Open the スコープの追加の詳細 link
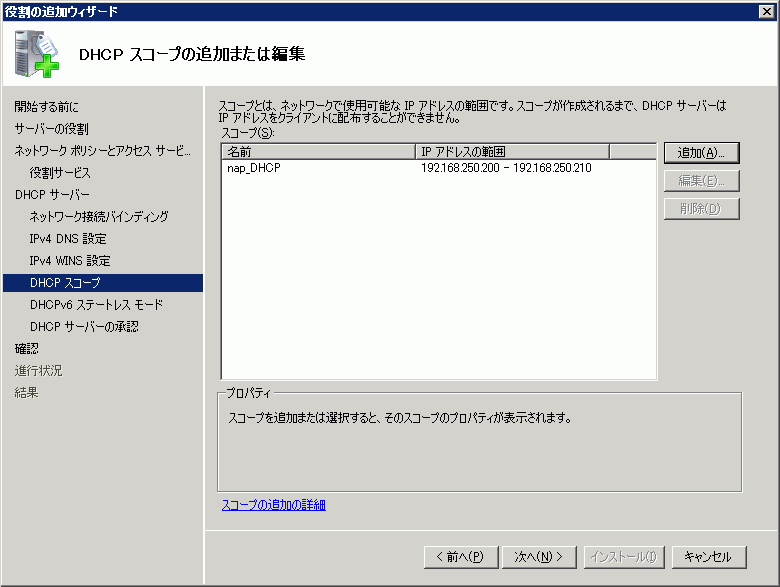This screenshot has width=780, height=587. pos(273,505)
